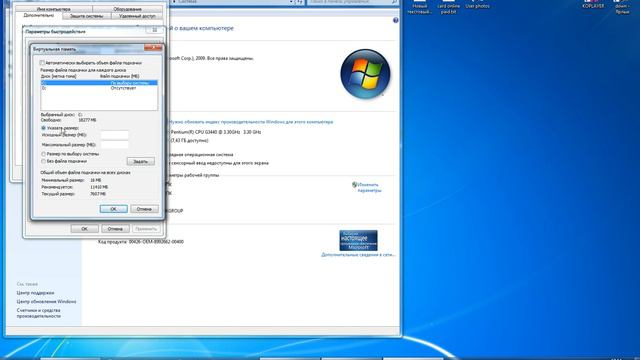Click the Задать button
The image size is (640, 360).
pos(140,162)
